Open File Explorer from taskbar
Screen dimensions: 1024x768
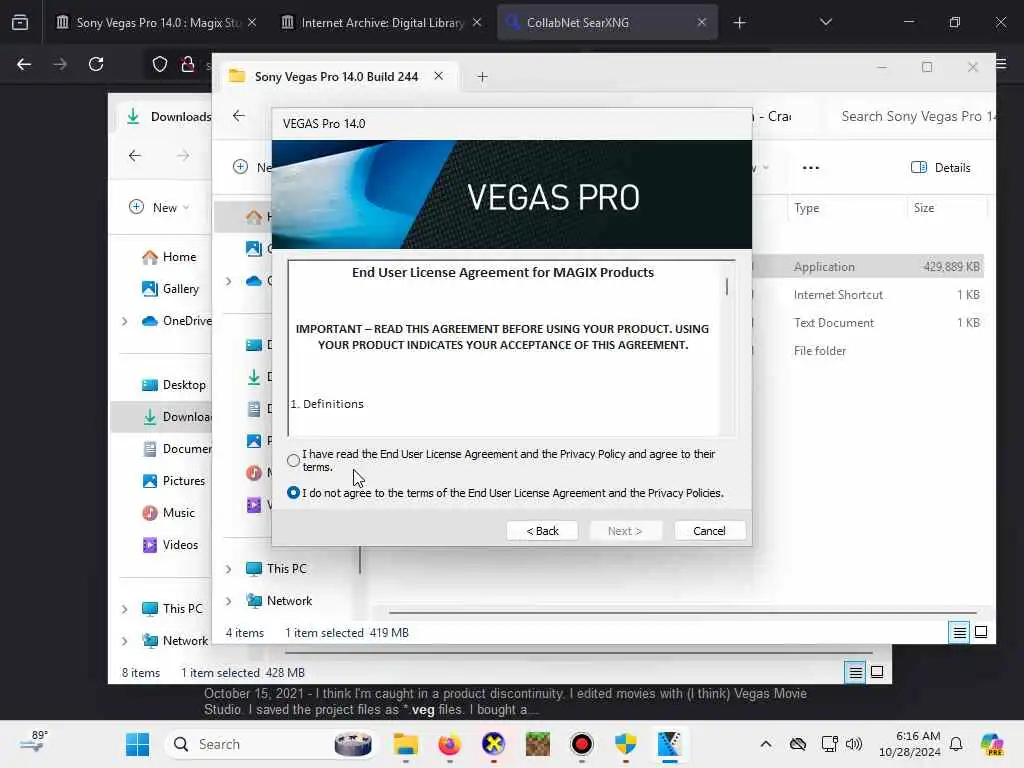[406, 744]
